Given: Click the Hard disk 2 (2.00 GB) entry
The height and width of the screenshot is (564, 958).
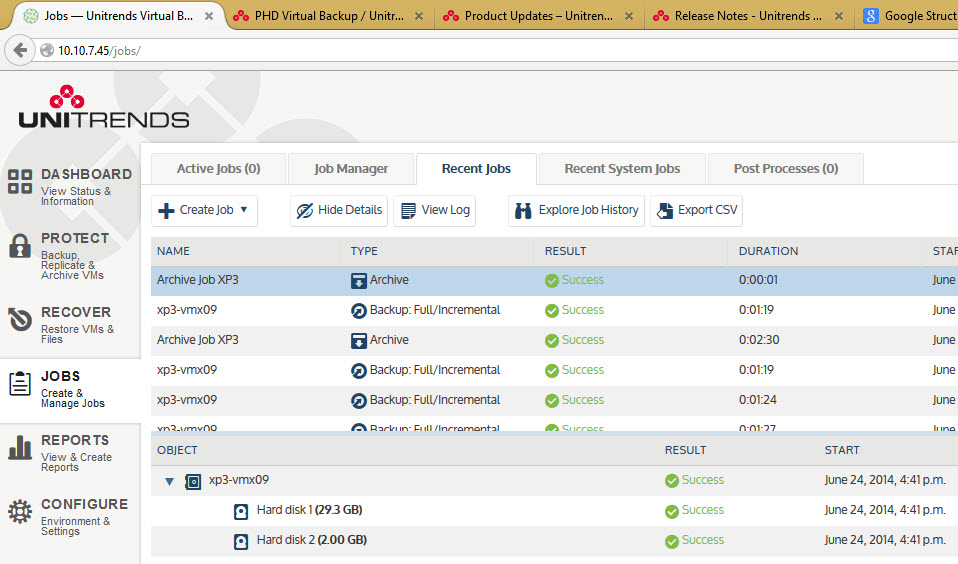Looking at the screenshot, I should (312, 540).
